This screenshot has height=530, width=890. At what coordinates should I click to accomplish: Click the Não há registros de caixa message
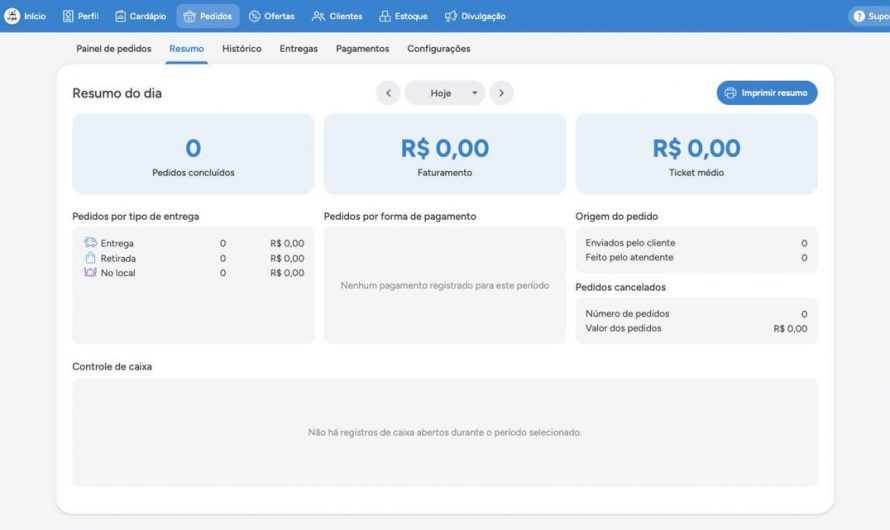point(444,432)
